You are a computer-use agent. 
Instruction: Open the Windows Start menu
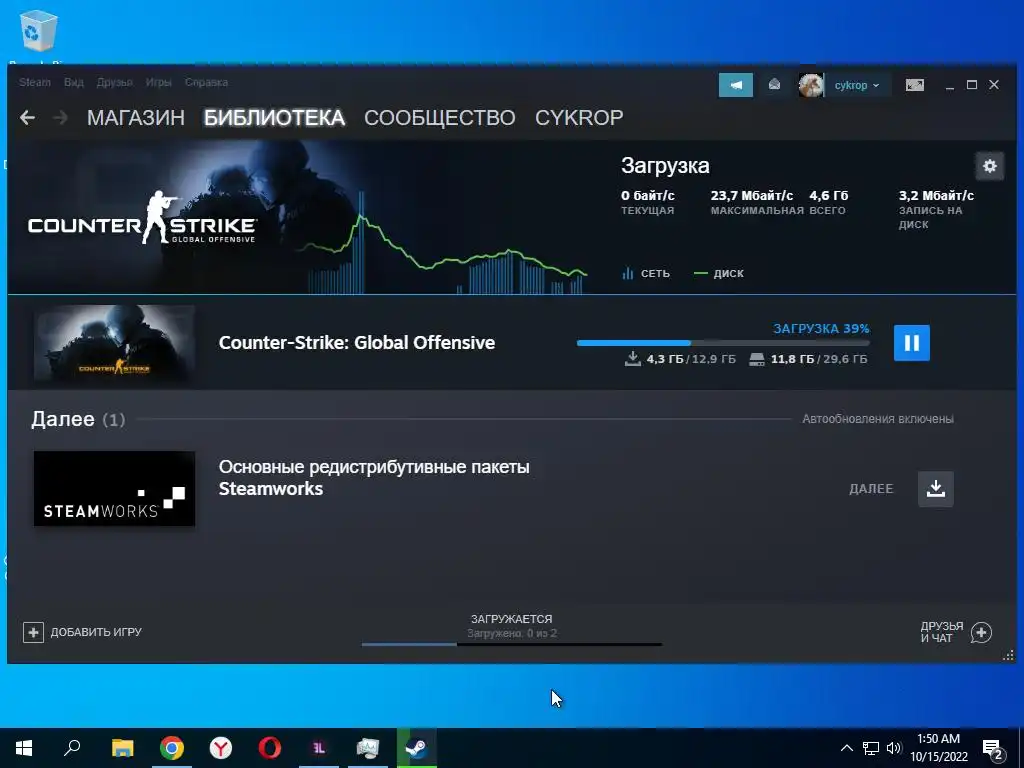point(24,748)
